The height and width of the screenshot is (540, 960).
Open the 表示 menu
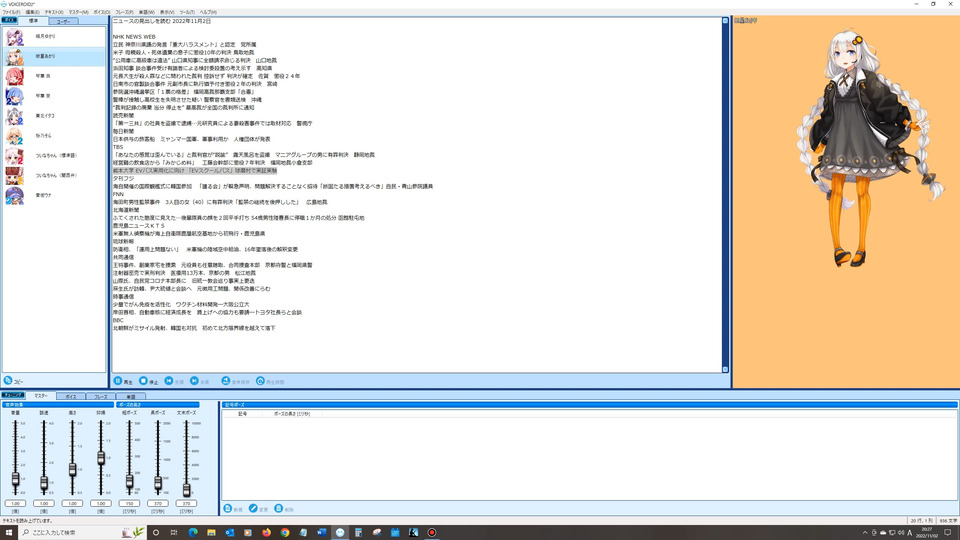pyautogui.click(x=167, y=12)
